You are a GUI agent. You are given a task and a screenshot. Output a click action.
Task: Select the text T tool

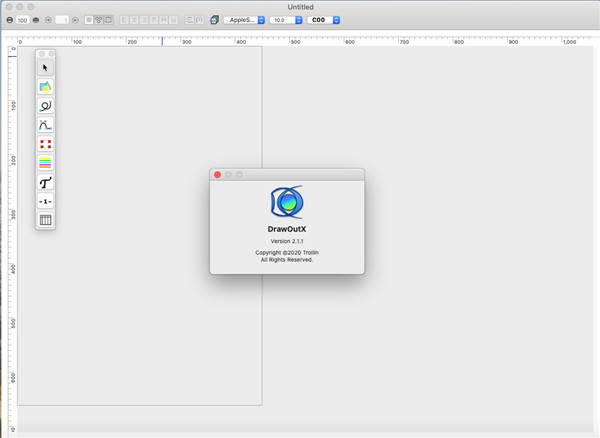[45, 182]
